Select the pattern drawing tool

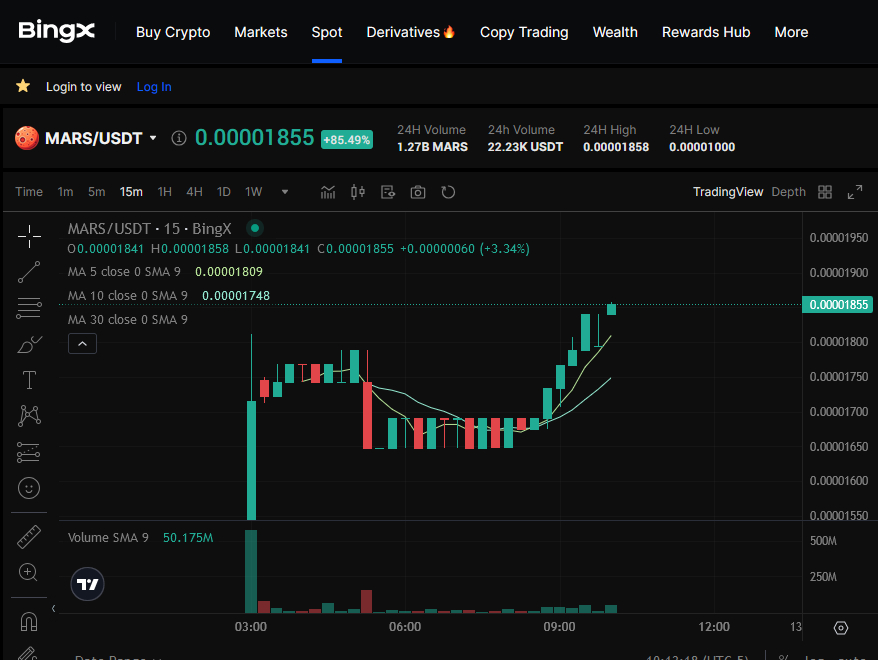[x=29, y=416]
